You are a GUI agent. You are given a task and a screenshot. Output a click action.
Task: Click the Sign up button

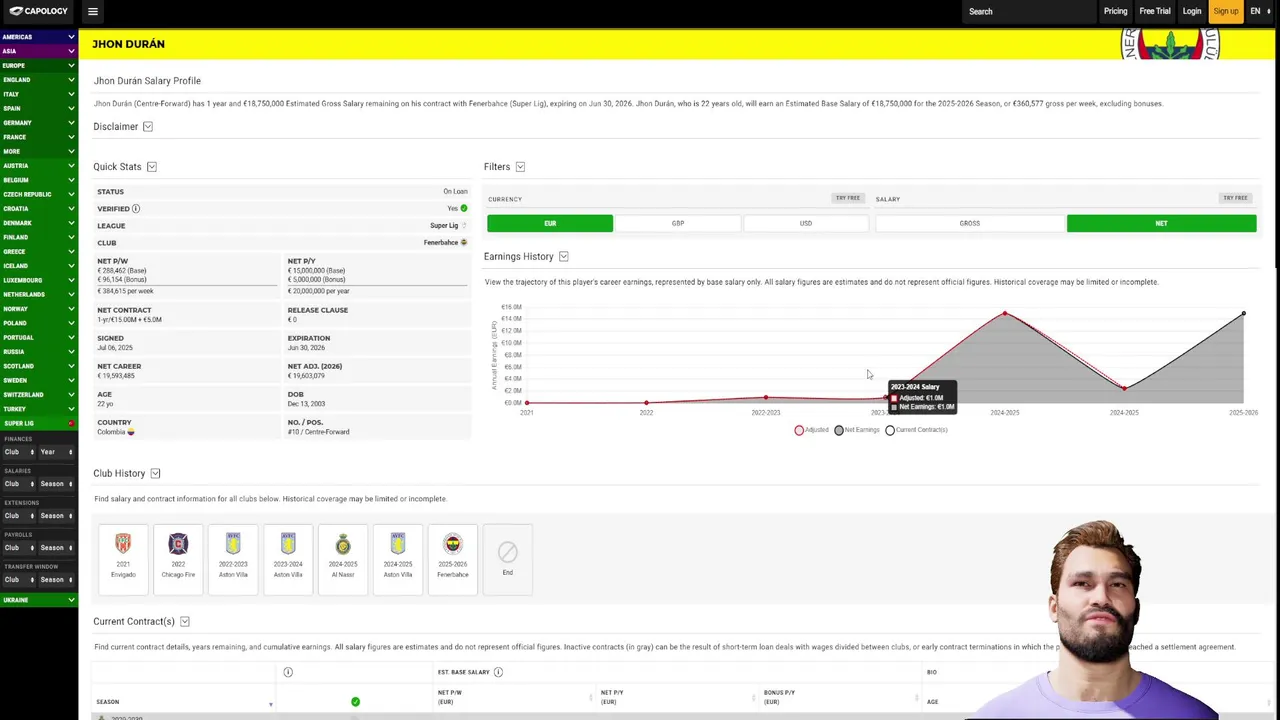click(1226, 11)
